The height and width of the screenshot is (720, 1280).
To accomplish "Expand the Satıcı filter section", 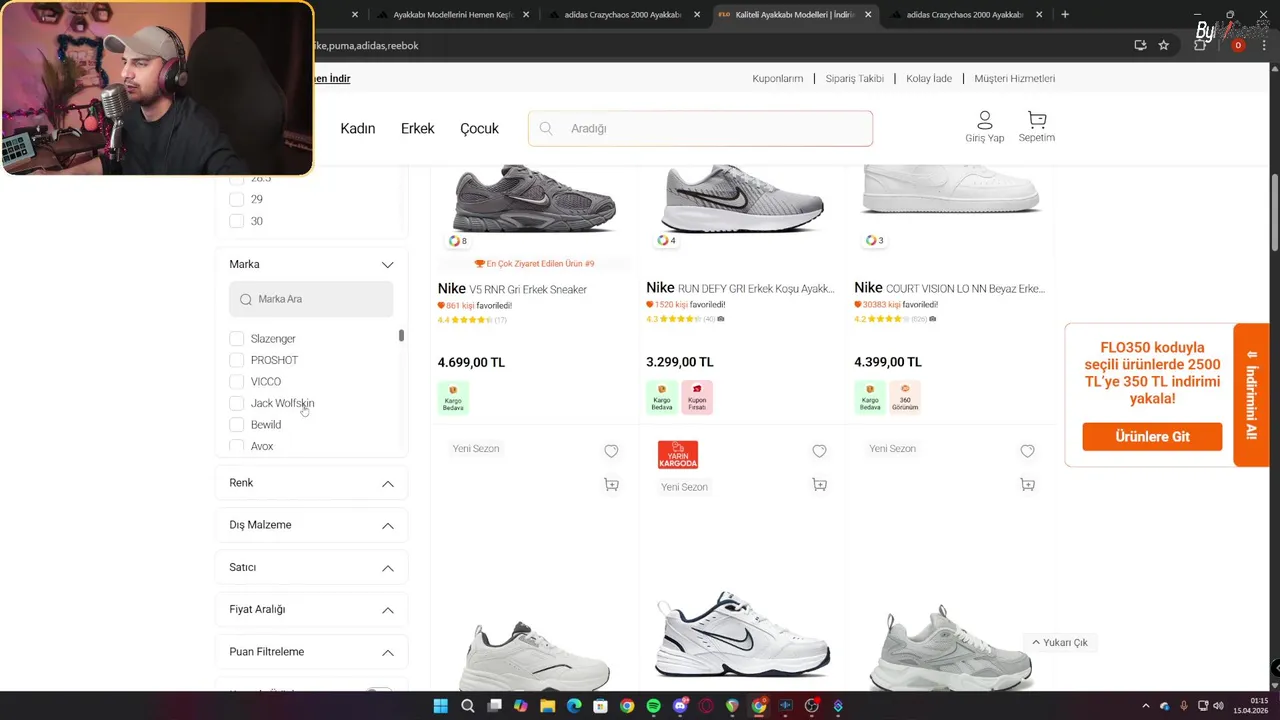I will tap(387, 568).
